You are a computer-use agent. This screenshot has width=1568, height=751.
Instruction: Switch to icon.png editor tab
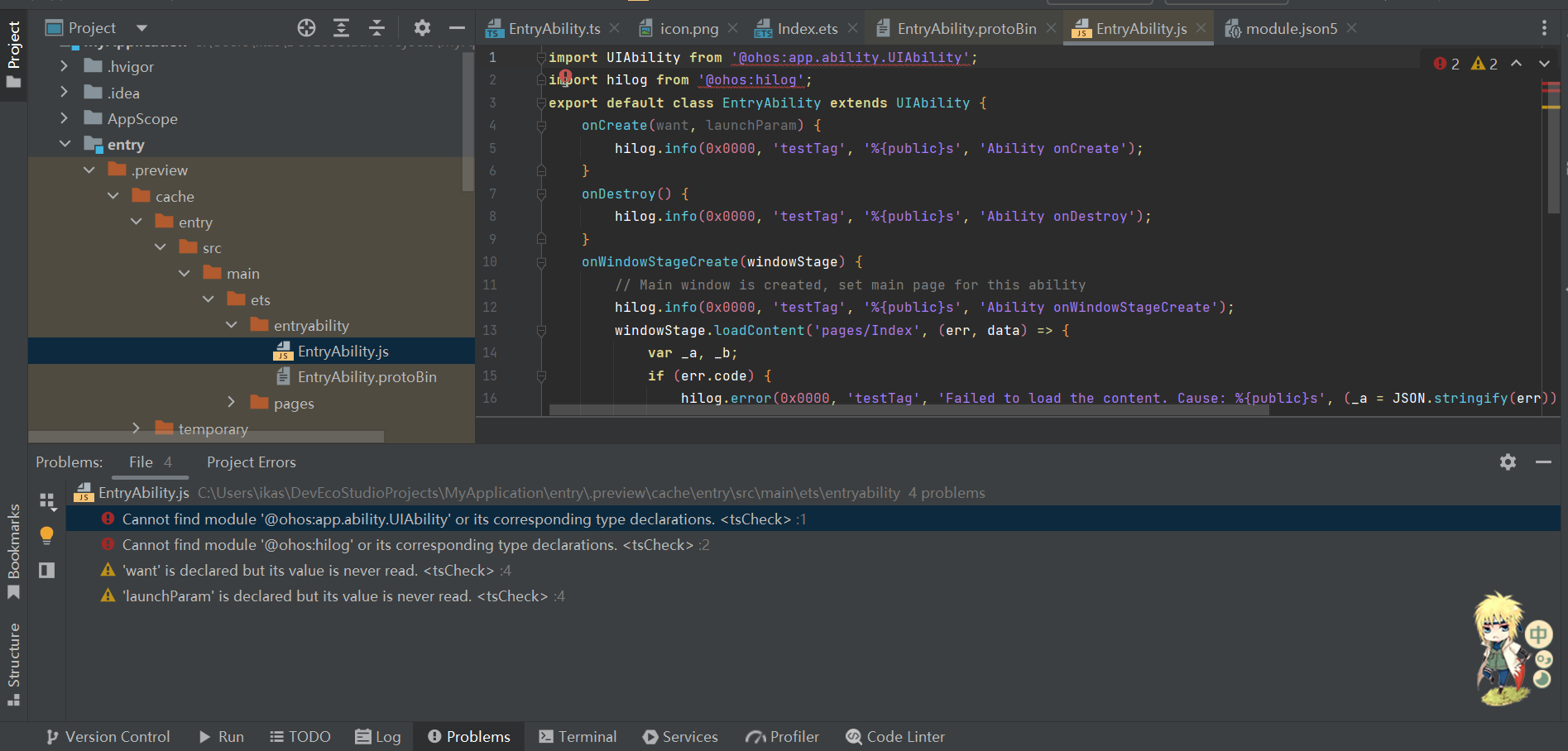[679, 28]
